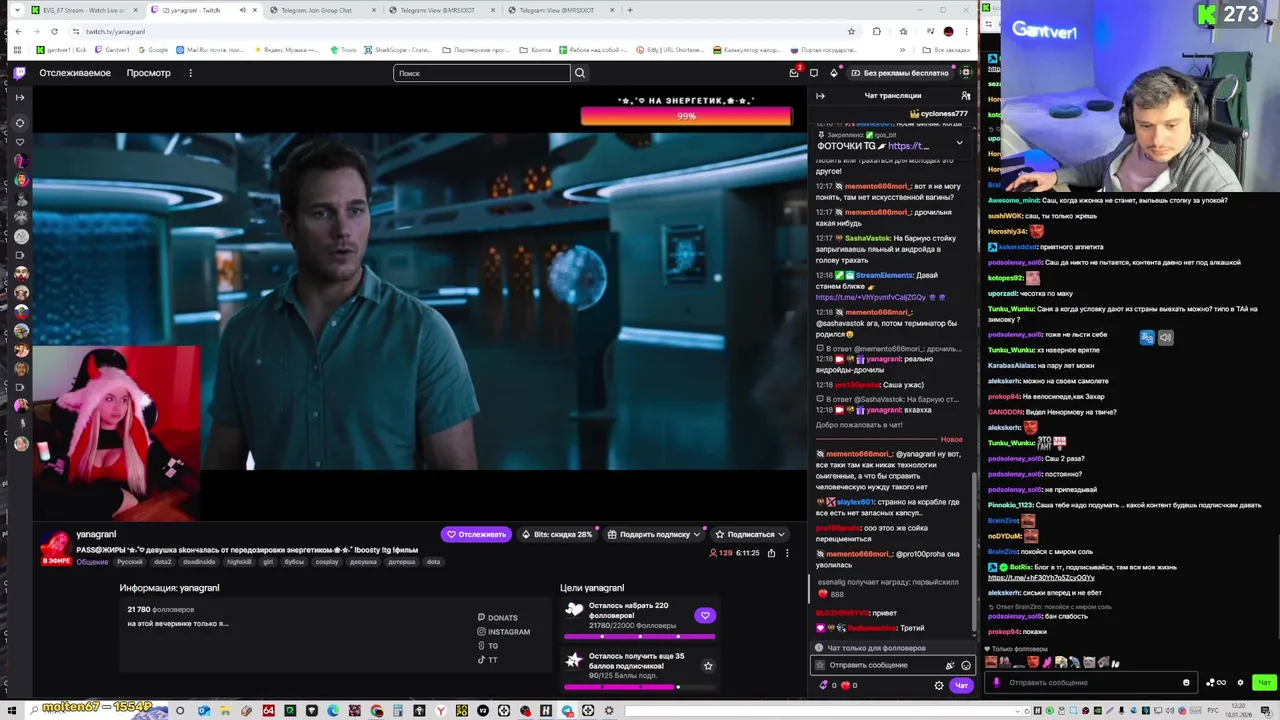Click the cosplay stream tag

click(326, 562)
